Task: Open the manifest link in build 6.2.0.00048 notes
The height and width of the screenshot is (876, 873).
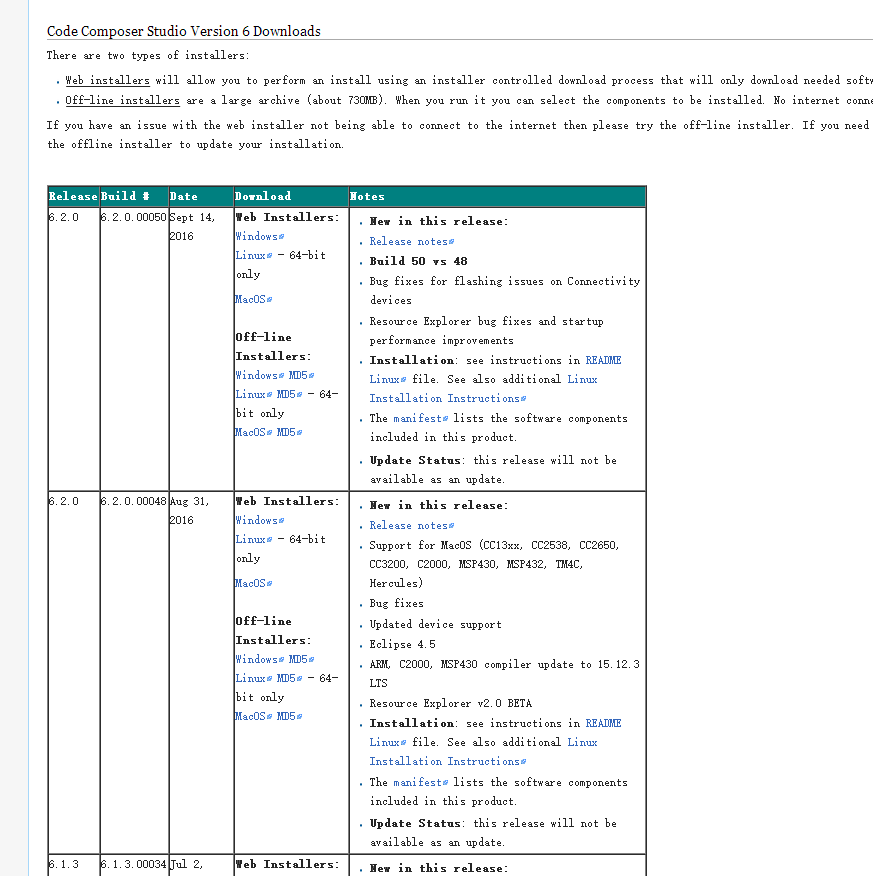Action: tap(421, 783)
